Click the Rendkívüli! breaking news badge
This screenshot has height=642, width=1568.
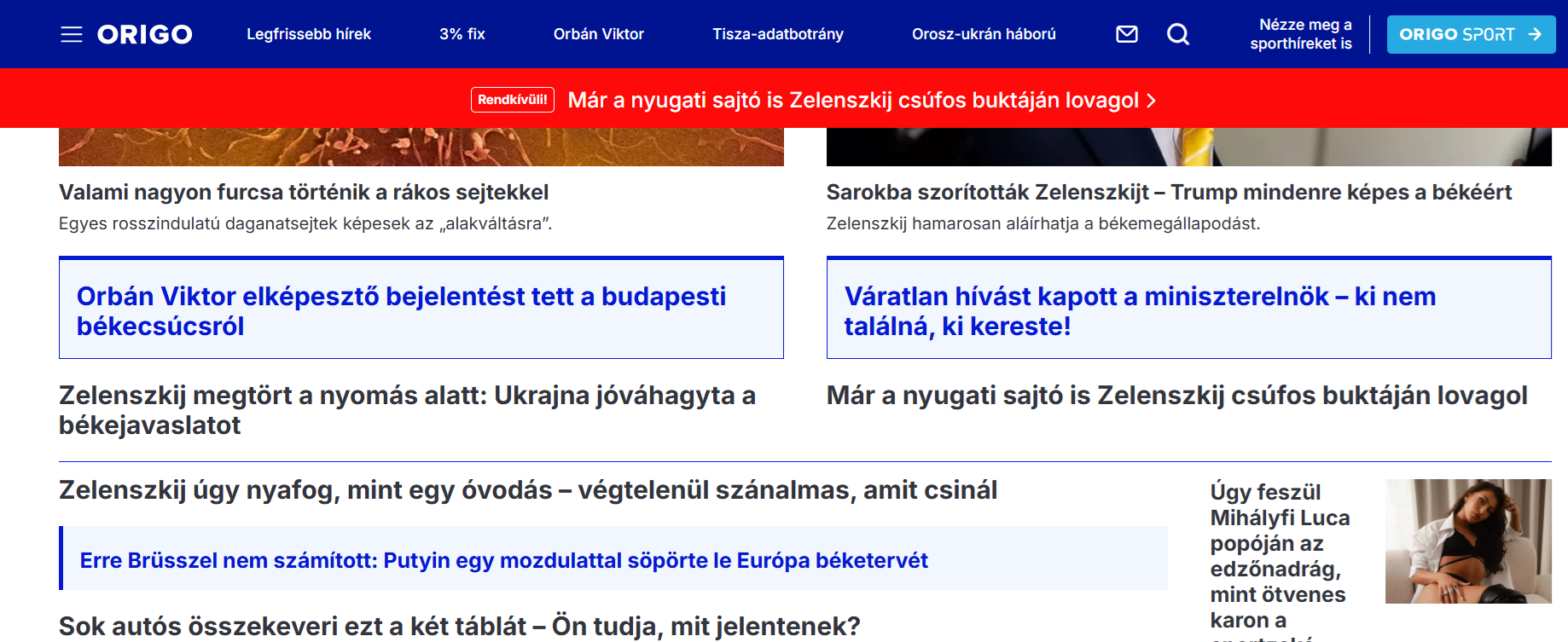(512, 100)
